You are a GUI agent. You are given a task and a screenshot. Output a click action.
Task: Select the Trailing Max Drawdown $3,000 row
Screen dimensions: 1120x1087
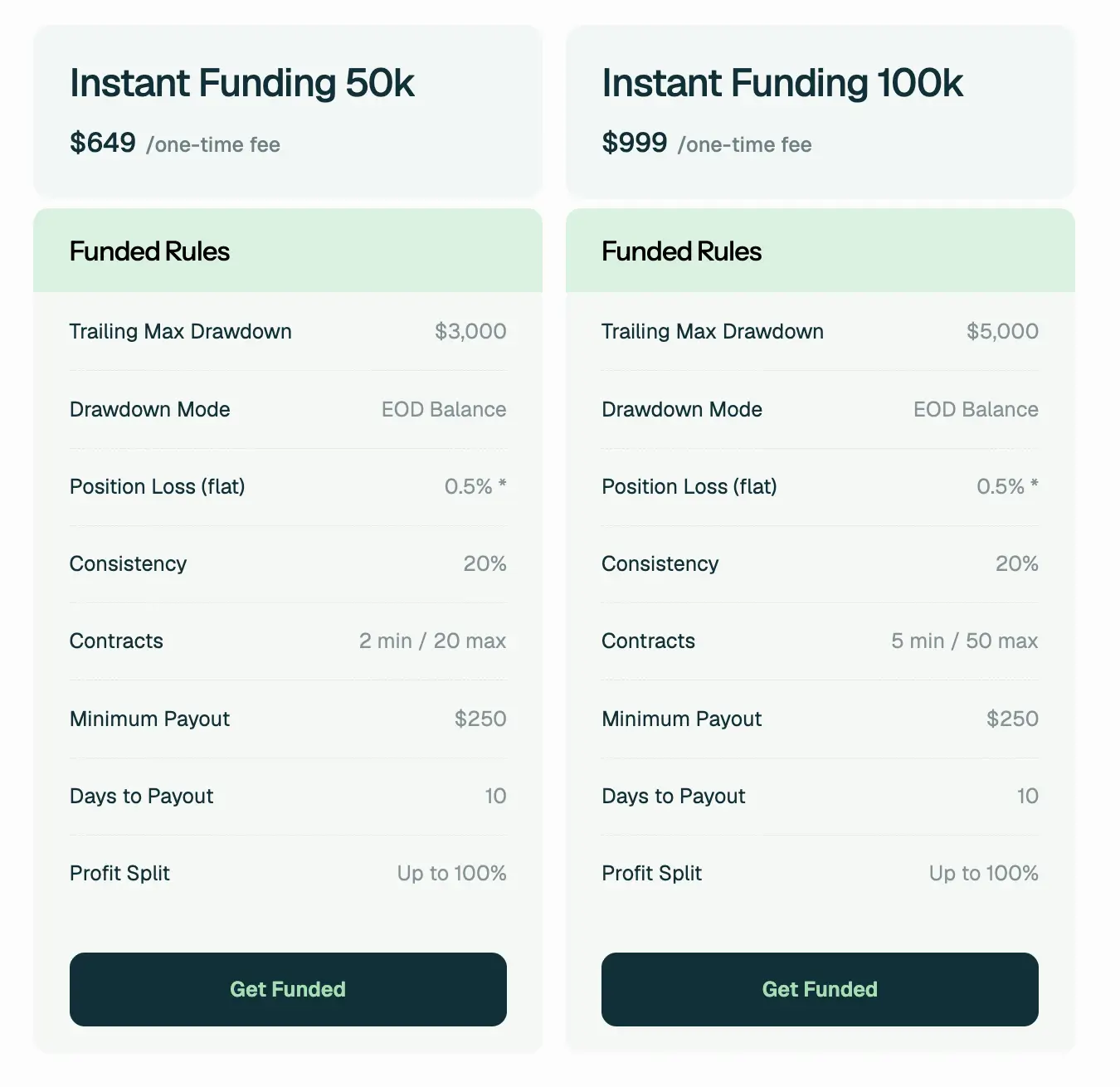(288, 331)
